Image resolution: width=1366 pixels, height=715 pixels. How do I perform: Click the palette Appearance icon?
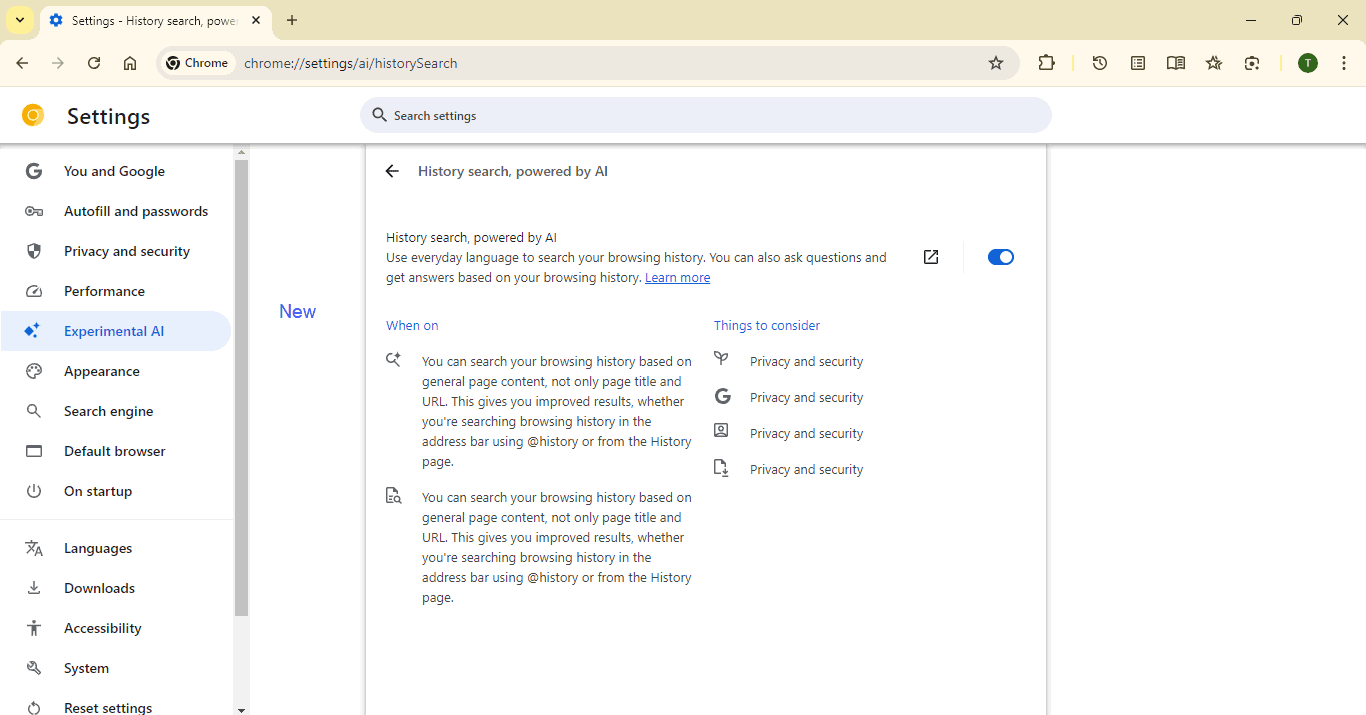click(34, 371)
